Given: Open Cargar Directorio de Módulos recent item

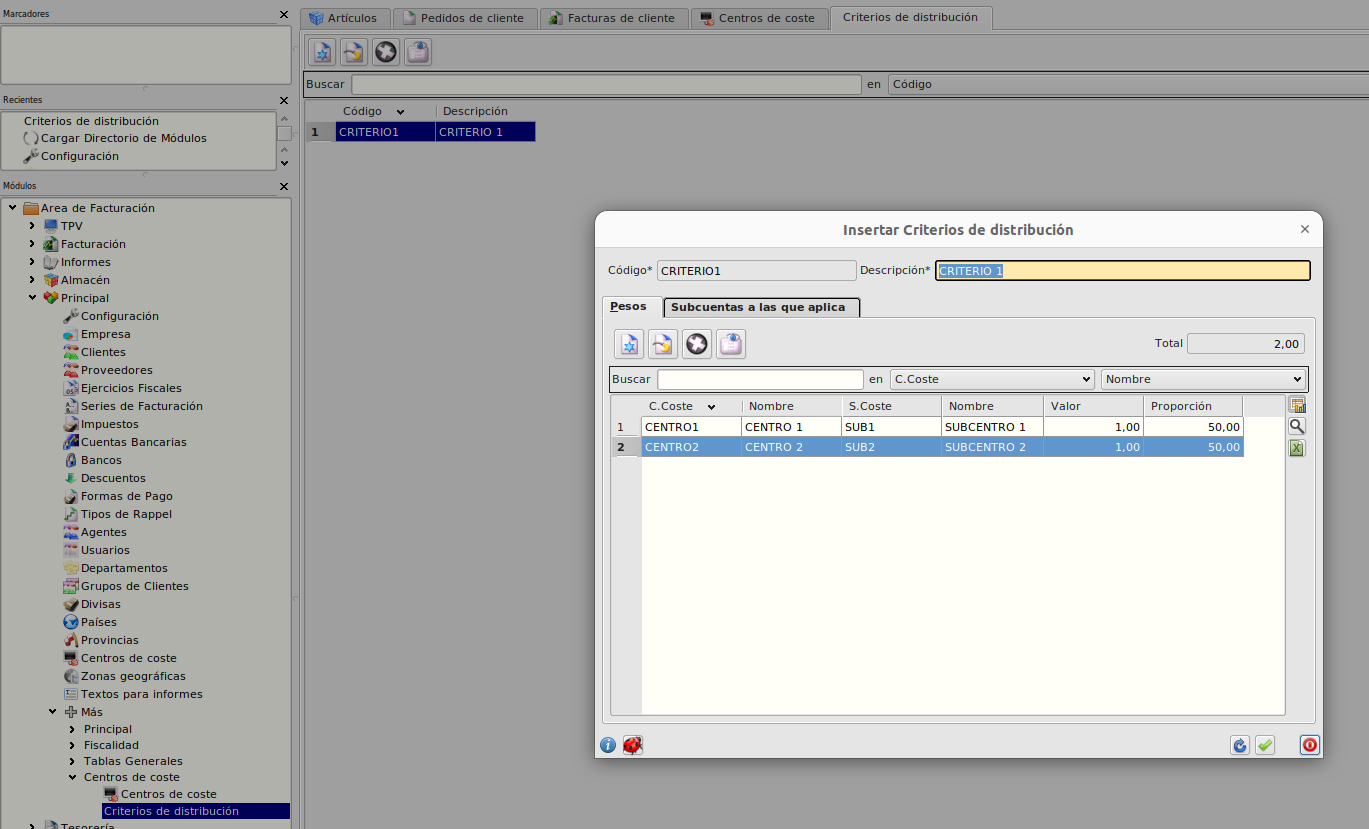Looking at the screenshot, I should (x=124, y=138).
